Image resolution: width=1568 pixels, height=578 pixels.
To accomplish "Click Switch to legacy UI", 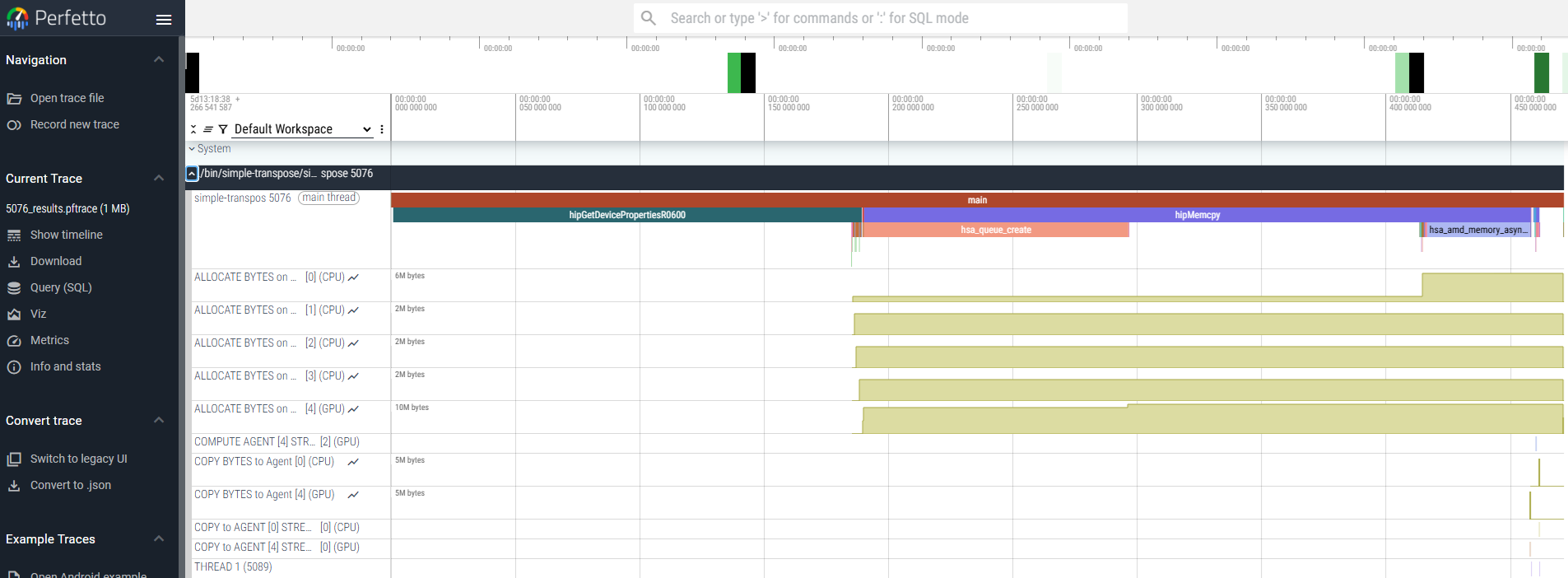I will click(x=78, y=459).
